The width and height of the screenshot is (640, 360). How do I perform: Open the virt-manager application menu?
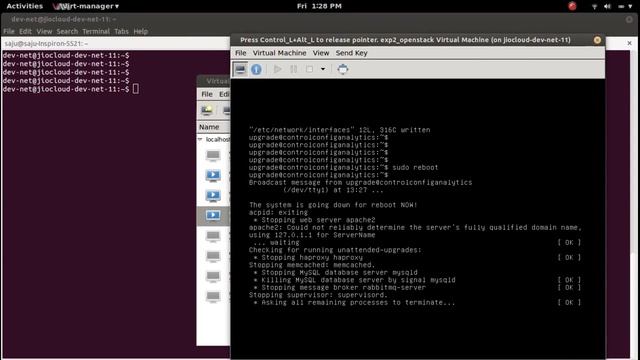coord(86,6)
